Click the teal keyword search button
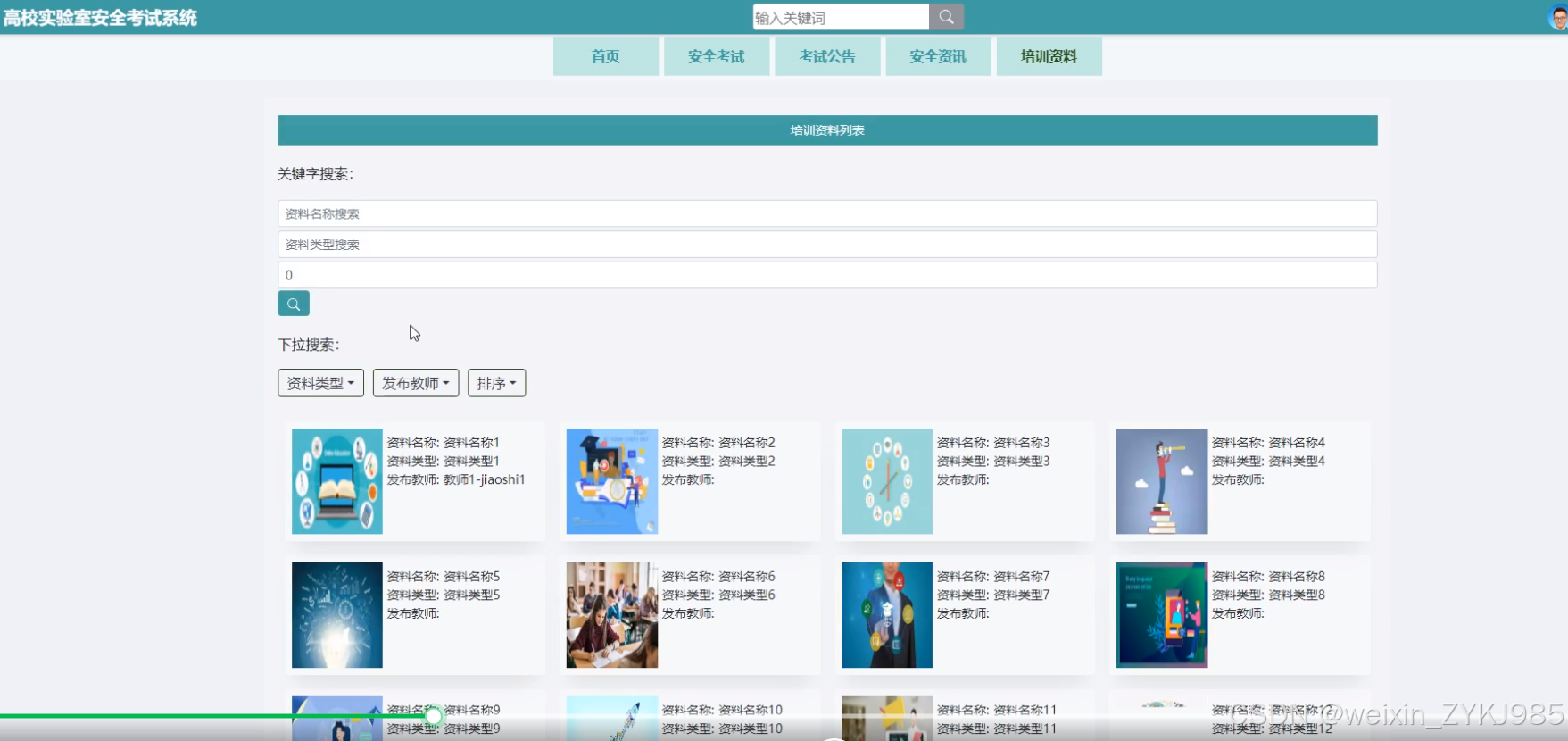Image resolution: width=1568 pixels, height=741 pixels. pyautogui.click(x=294, y=304)
